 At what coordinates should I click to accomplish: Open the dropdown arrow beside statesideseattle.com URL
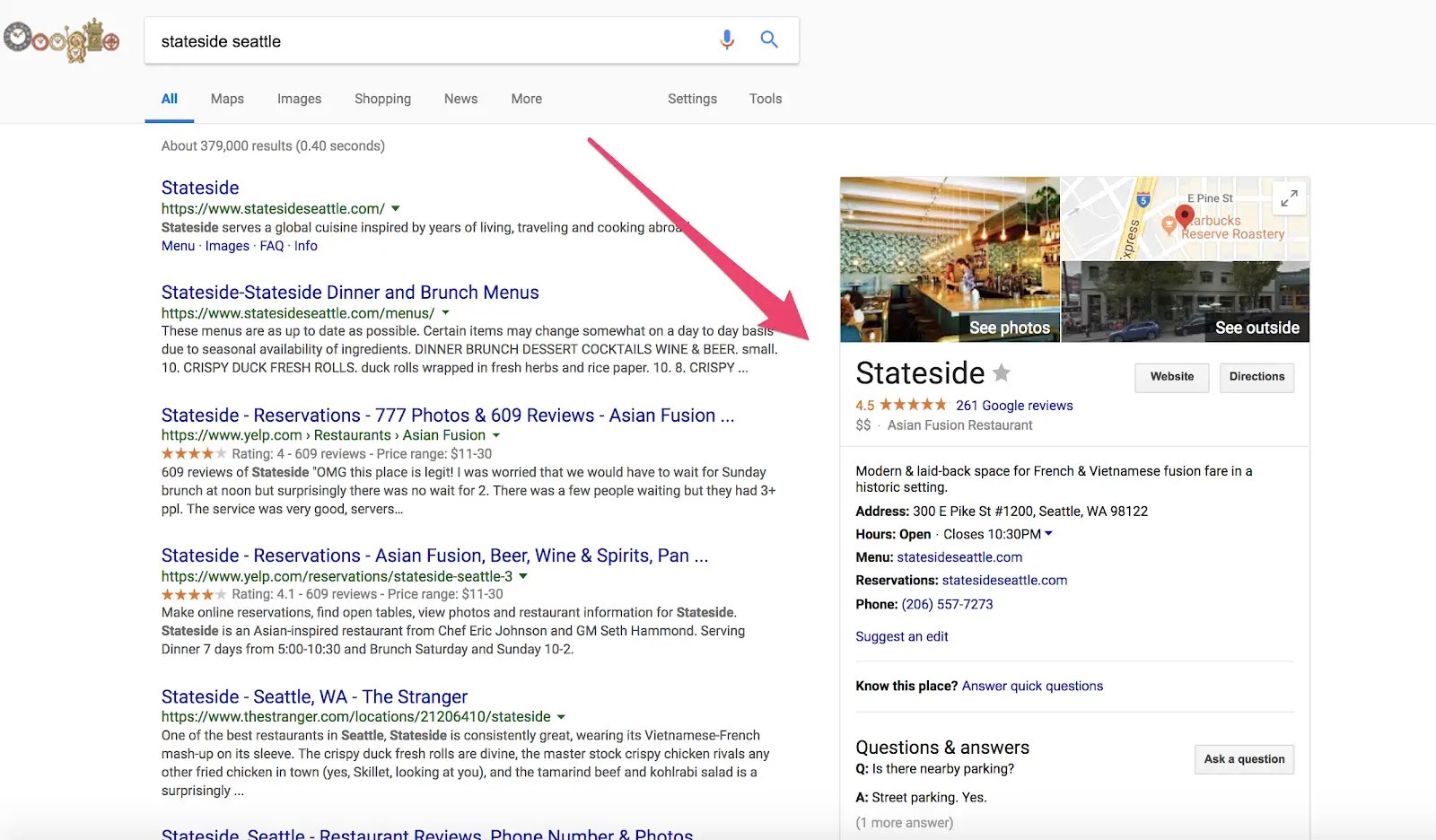(x=396, y=207)
